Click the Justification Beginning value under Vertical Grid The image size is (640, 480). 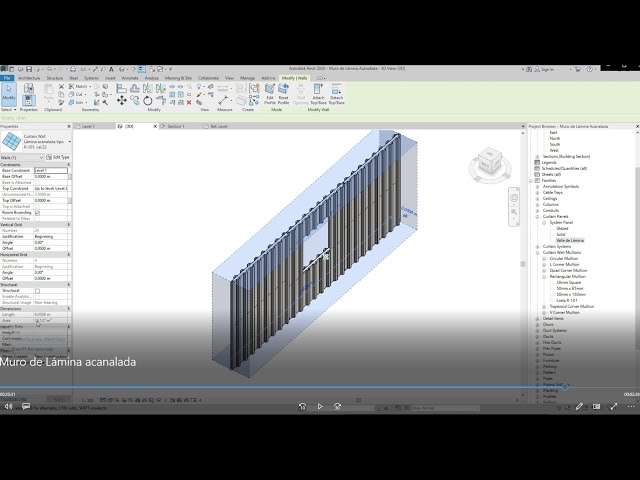click(x=51, y=236)
